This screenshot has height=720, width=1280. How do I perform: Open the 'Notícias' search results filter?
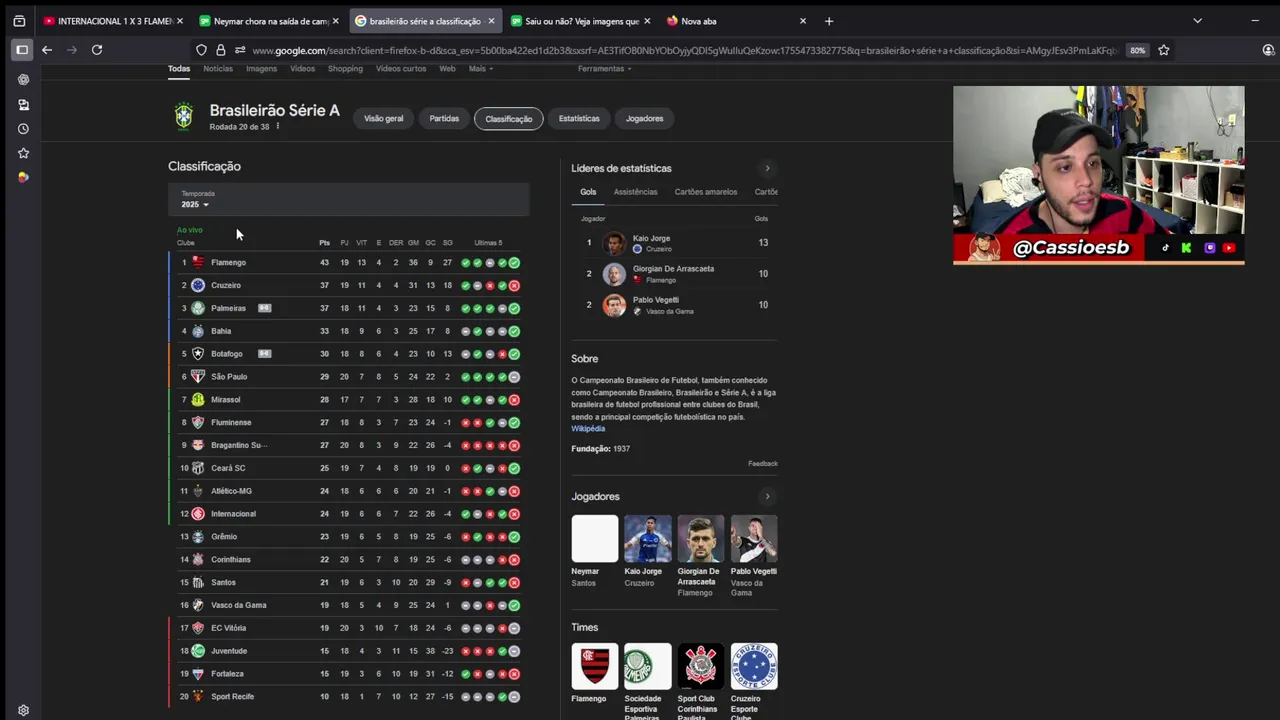tap(218, 69)
